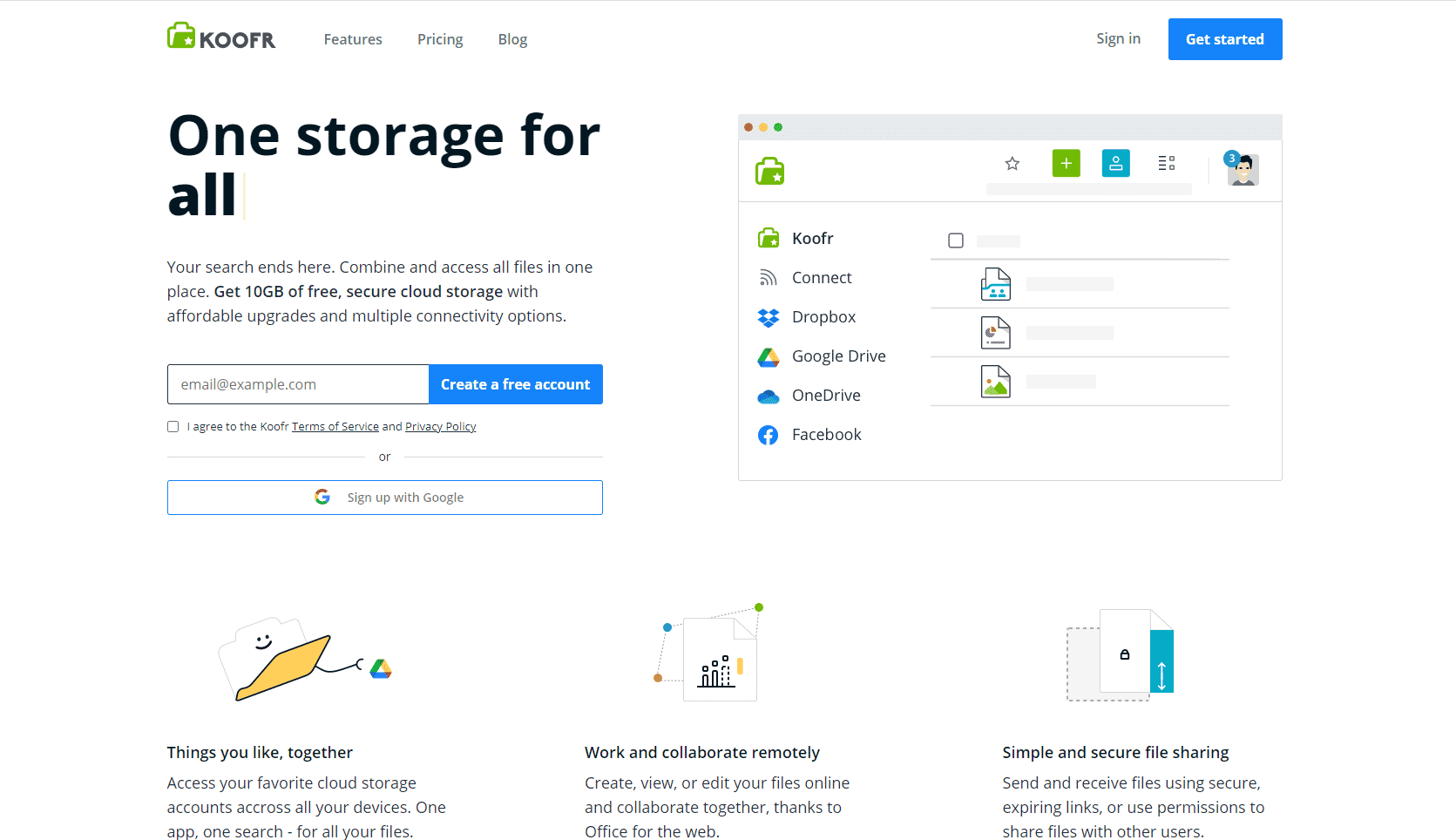Select the Facebook icon in sidebar
The image size is (1456, 840).
click(x=769, y=435)
